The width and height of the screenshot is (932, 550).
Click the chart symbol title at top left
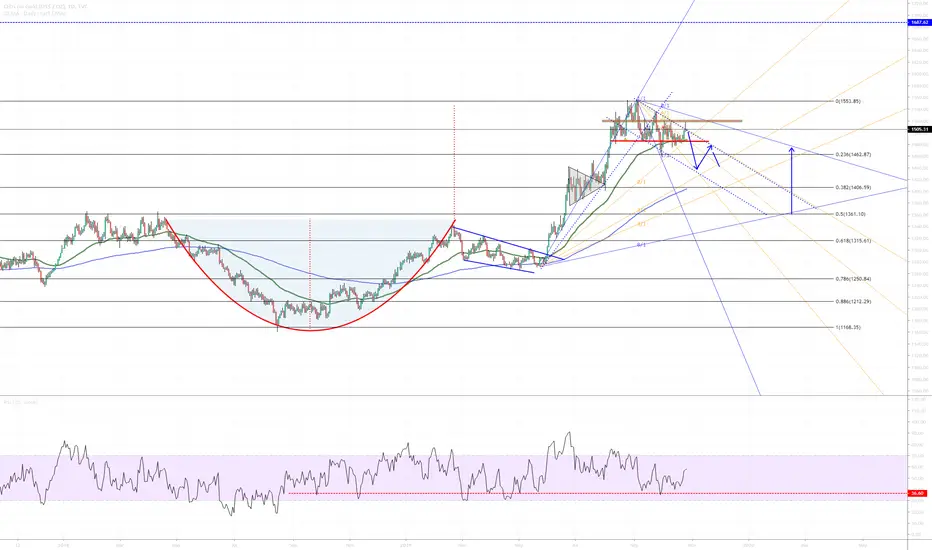[x=45, y=5]
